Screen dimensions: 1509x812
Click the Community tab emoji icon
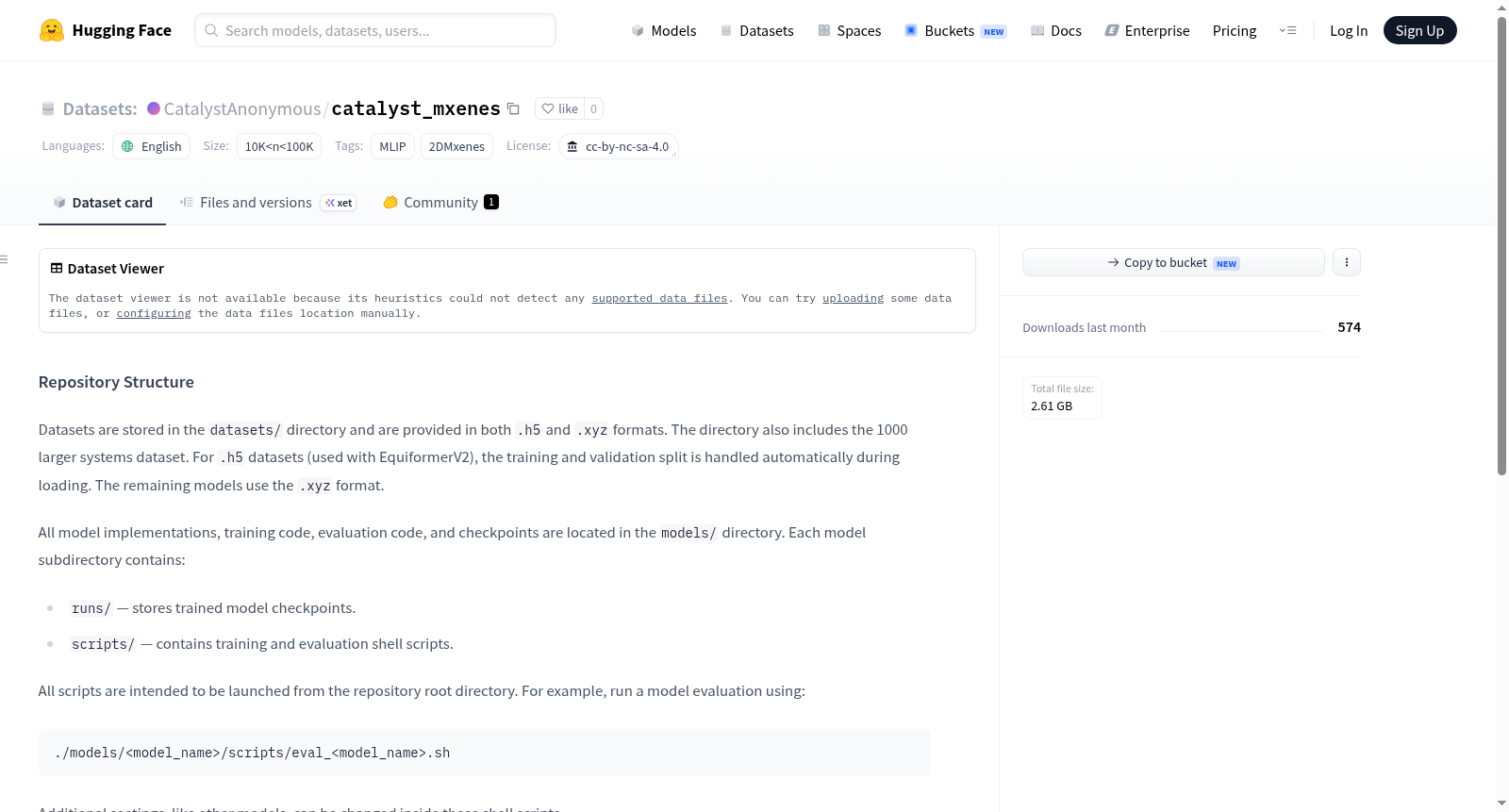pyautogui.click(x=390, y=202)
